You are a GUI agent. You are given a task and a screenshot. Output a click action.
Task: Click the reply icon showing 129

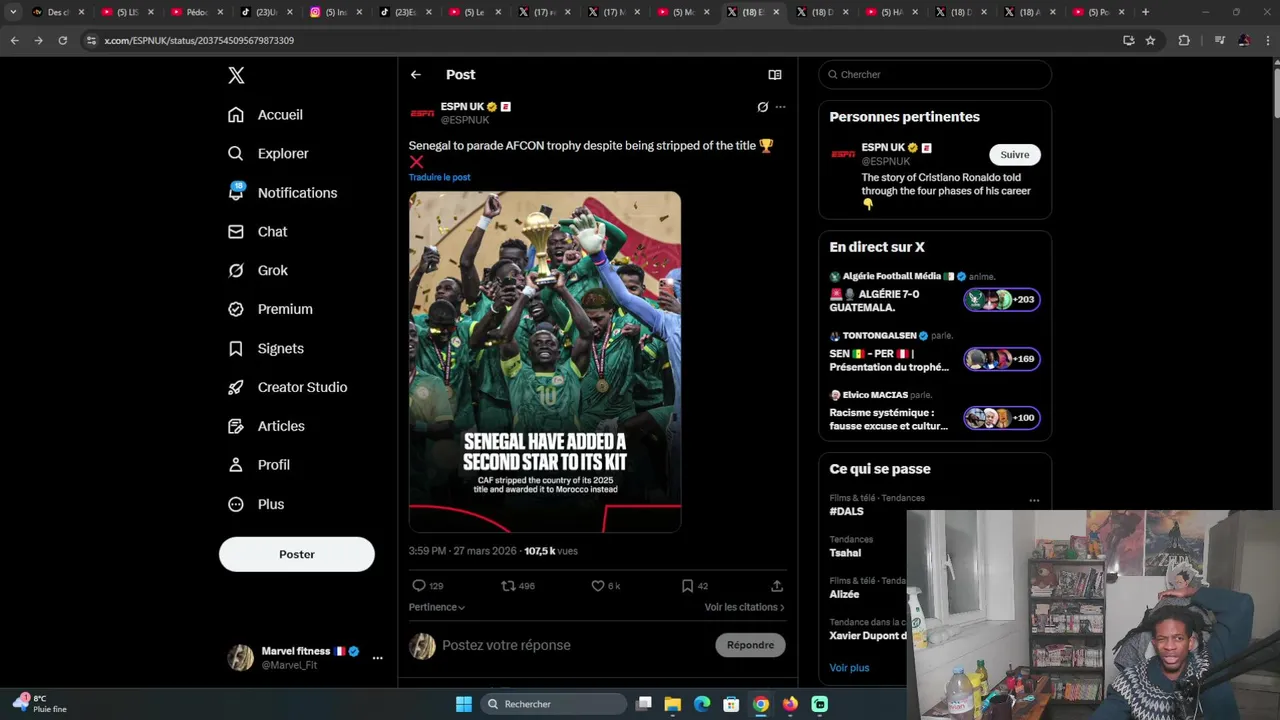(x=419, y=586)
